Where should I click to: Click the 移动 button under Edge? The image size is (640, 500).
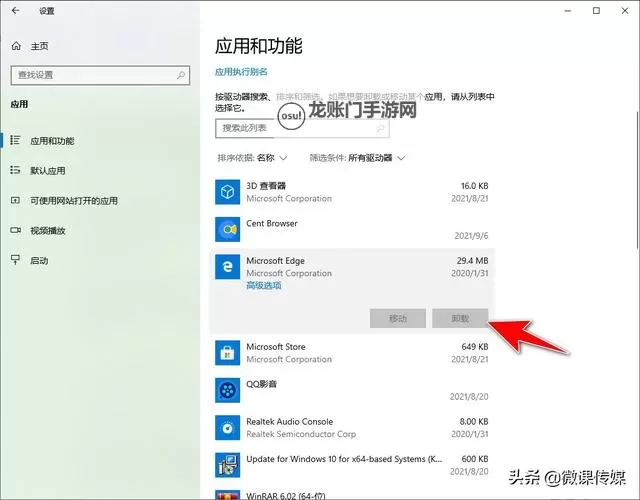pyautogui.click(x=398, y=318)
